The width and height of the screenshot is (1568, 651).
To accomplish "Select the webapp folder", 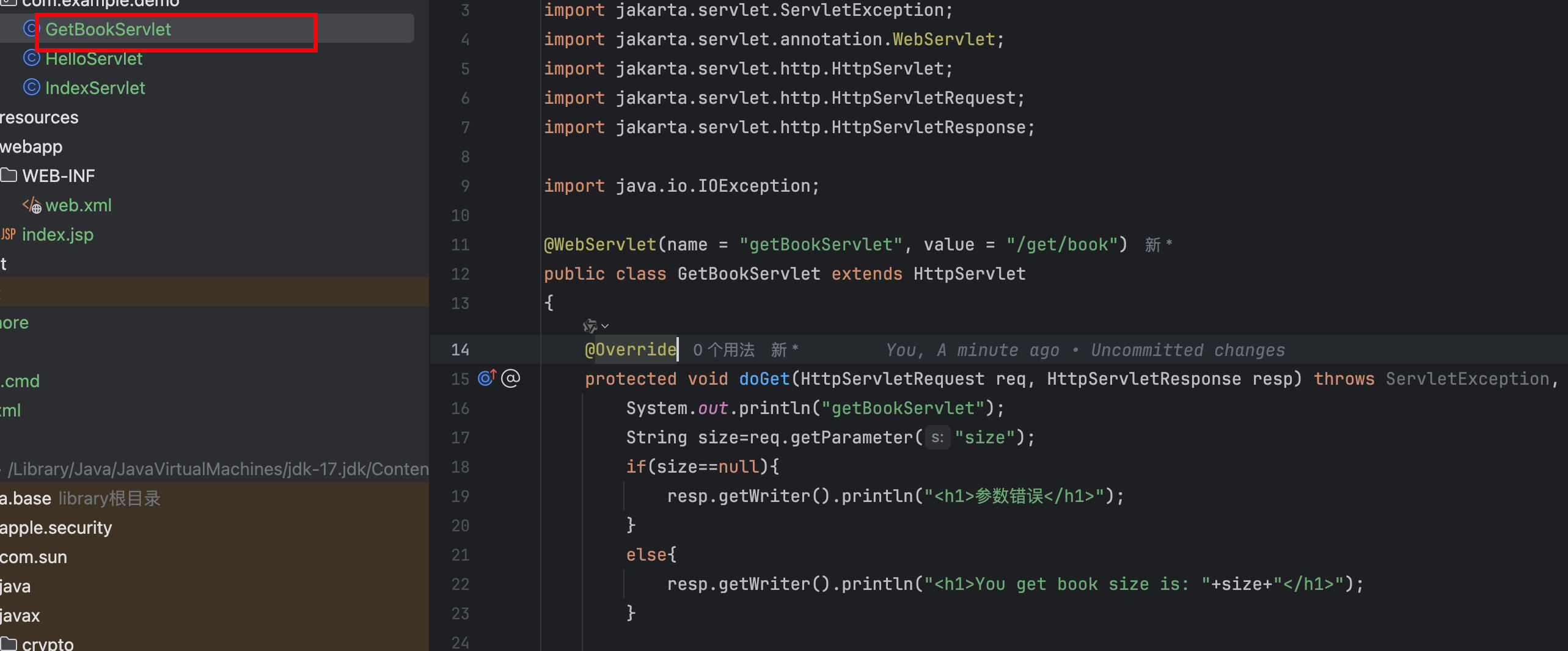I will (31, 147).
